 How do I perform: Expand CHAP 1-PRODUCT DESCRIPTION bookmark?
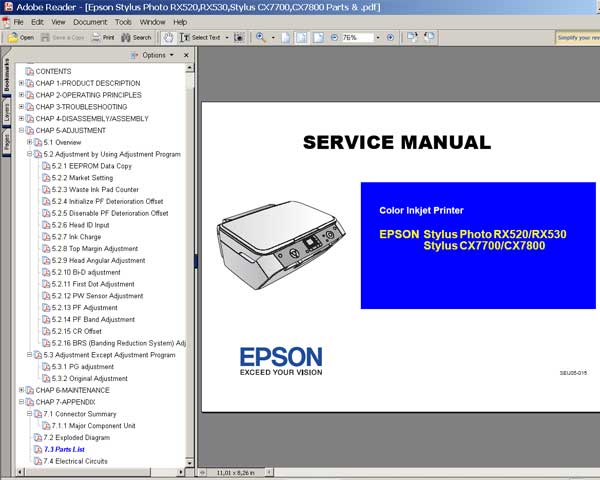(x=21, y=83)
